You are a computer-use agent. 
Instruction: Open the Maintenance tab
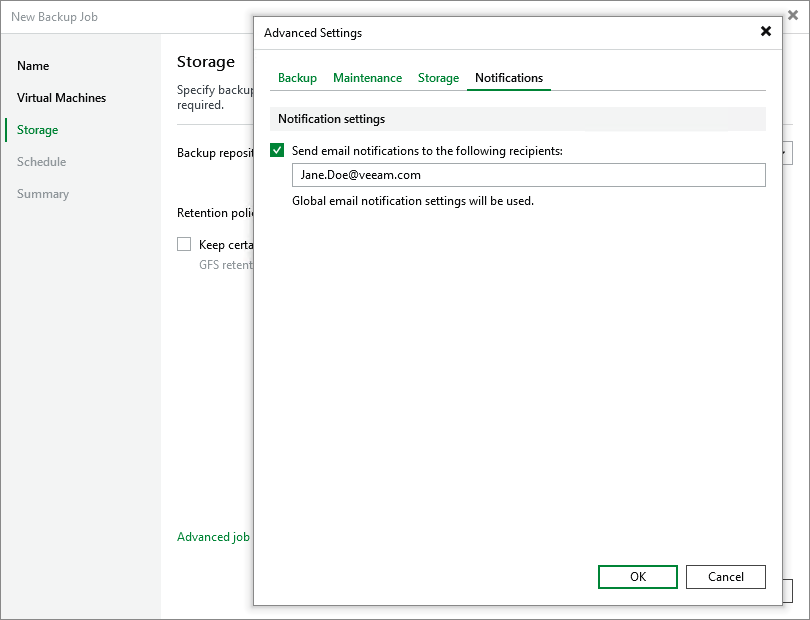pyautogui.click(x=367, y=78)
